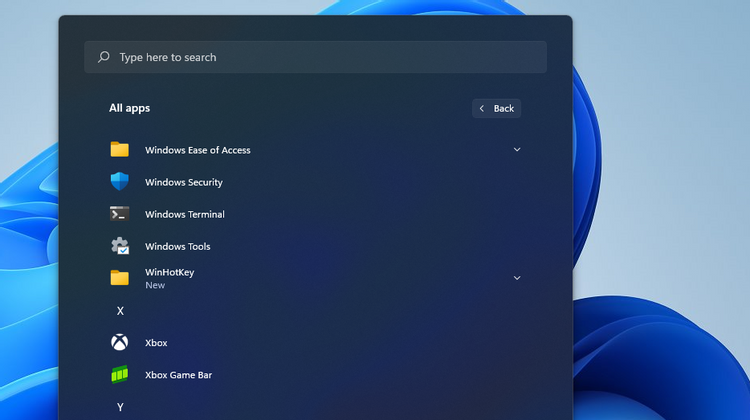Go back using the Back button
Screen dimensions: 750x420
[496, 109]
